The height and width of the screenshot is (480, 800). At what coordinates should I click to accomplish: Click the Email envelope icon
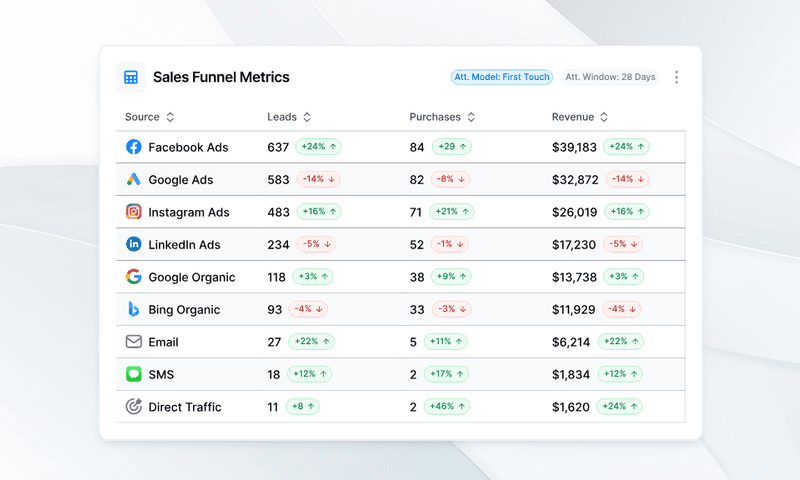tap(134, 341)
